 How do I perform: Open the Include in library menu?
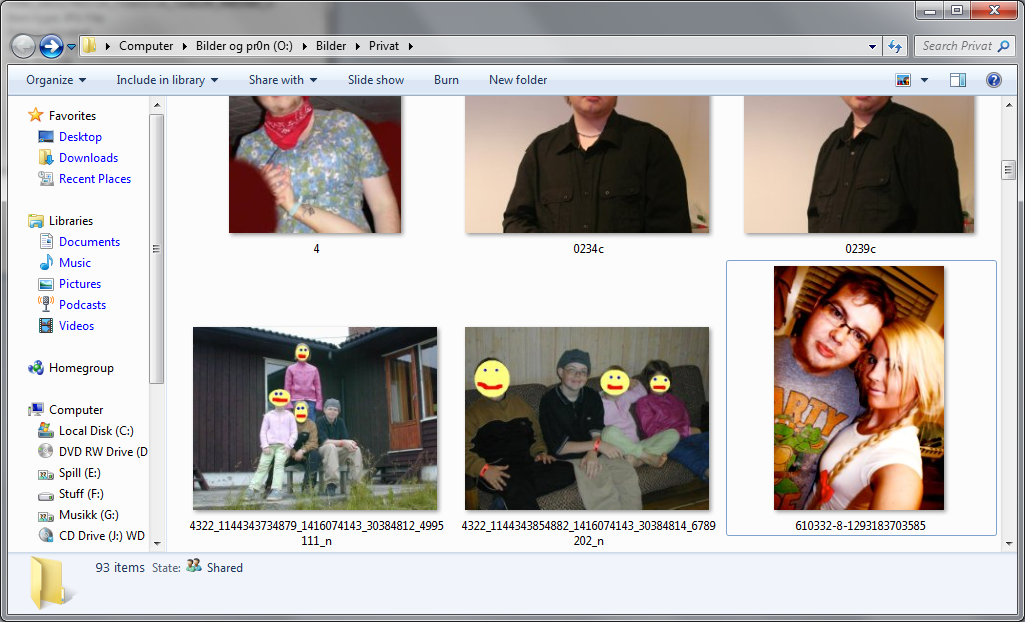[167, 80]
